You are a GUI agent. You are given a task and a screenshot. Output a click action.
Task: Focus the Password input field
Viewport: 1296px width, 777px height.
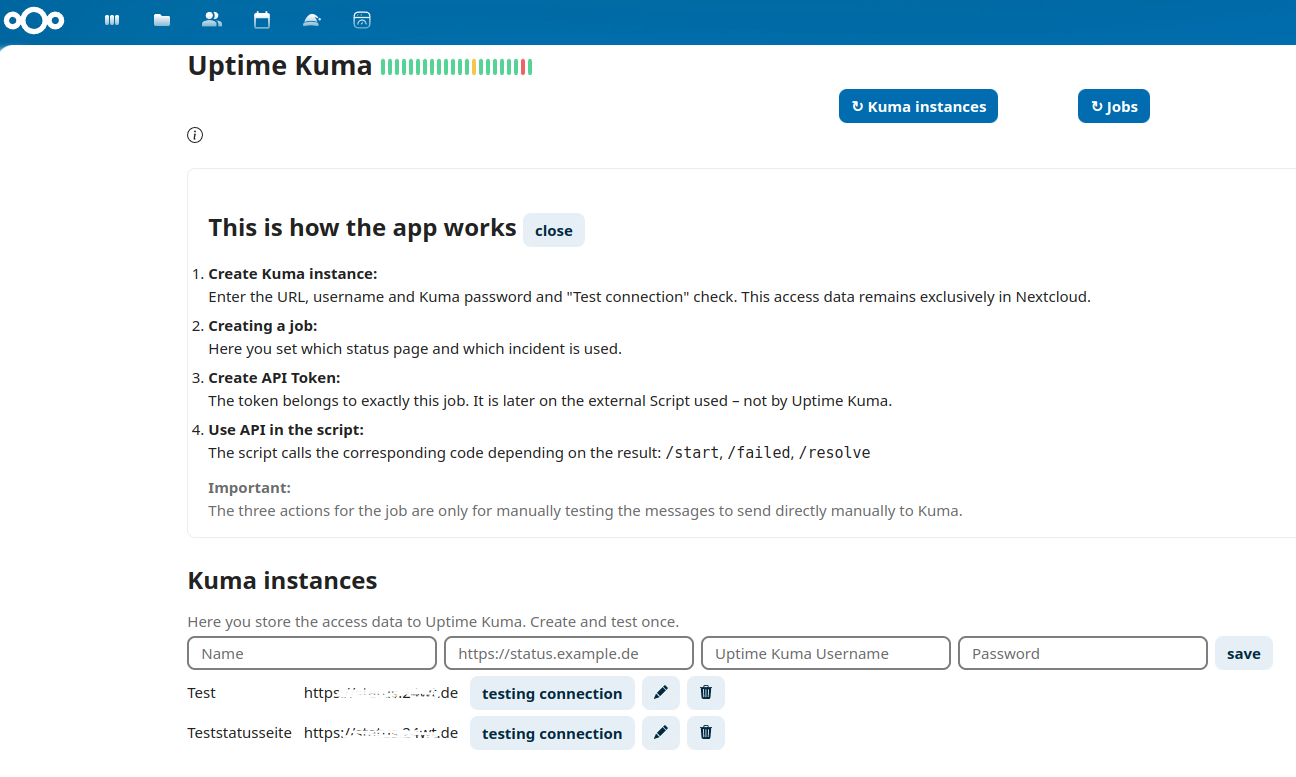tap(1083, 653)
